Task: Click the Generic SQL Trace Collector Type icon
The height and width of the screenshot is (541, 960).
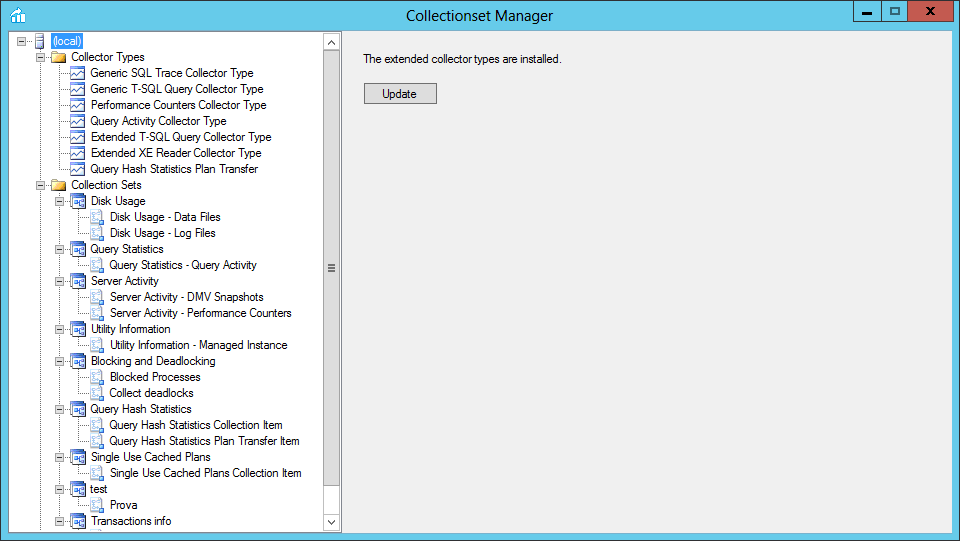Action: pyautogui.click(x=77, y=73)
